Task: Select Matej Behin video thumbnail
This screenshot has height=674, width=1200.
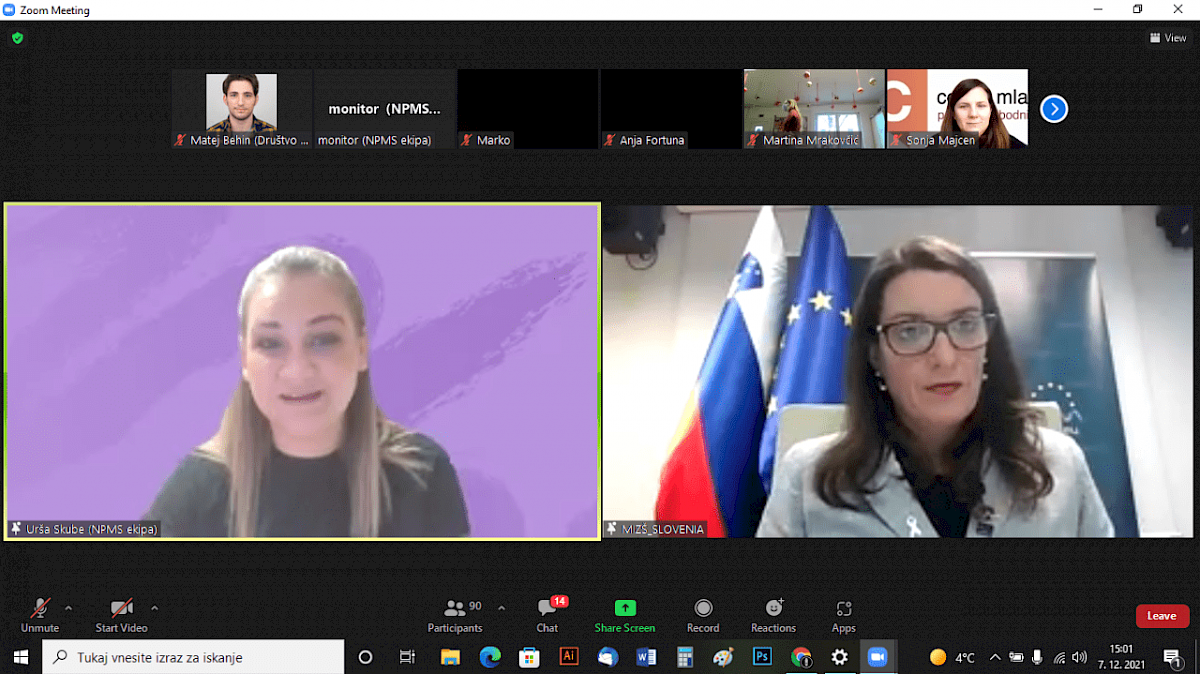Action: pyautogui.click(x=242, y=109)
